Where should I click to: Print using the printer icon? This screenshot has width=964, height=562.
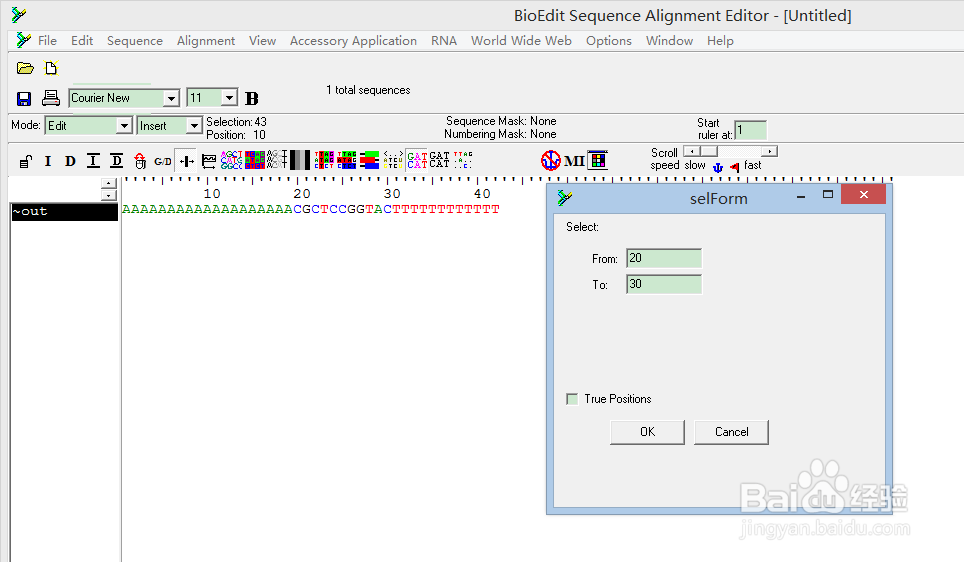50,98
